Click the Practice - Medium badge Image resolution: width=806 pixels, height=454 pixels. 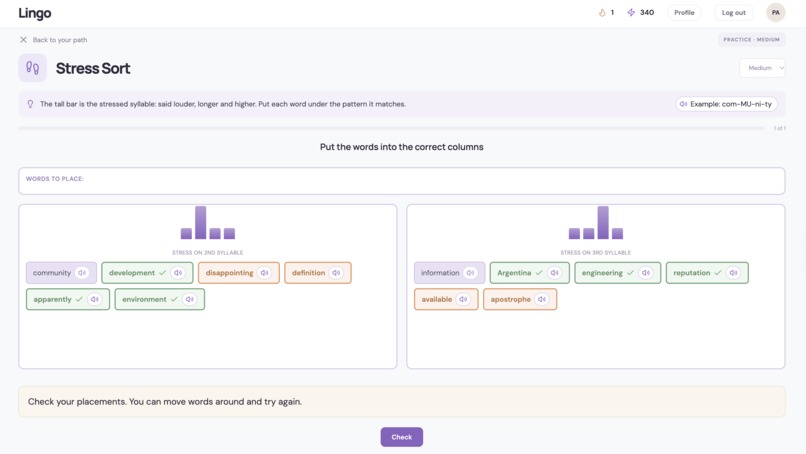point(751,40)
